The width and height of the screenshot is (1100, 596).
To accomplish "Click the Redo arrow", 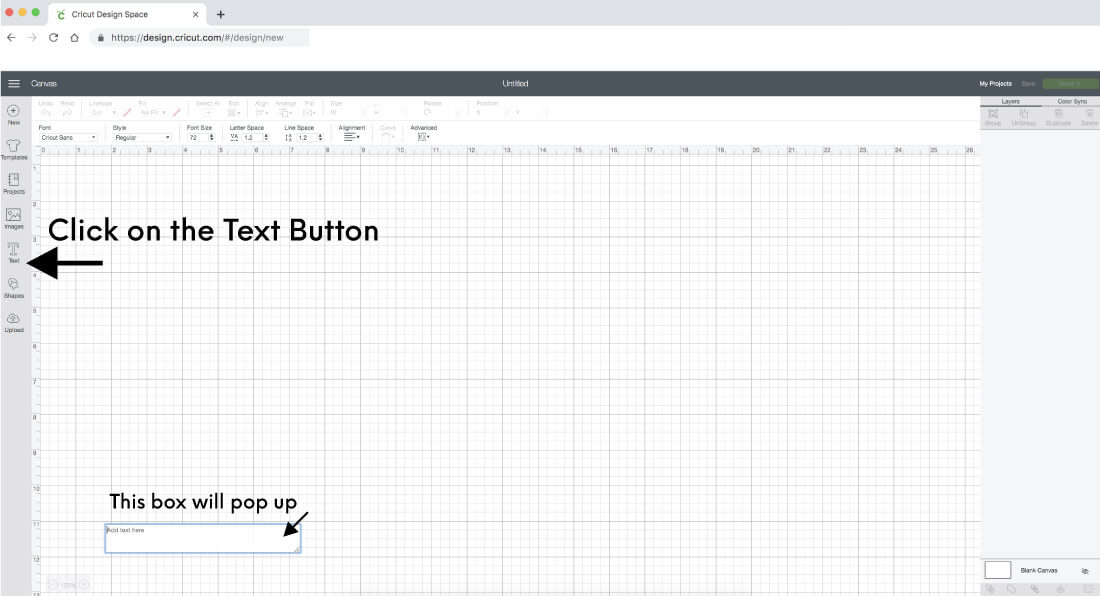I will pos(67,112).
